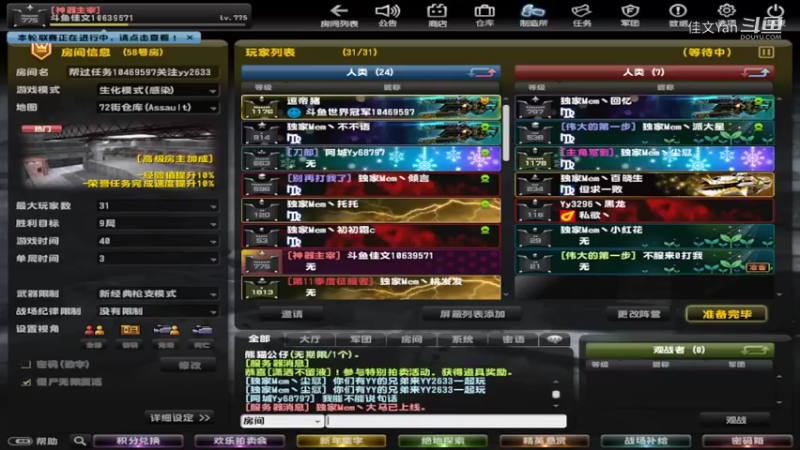The width and height of the screenshot is (800, 450).
Task: Open the 公告 announcements speaker icon
Action: point(387,15)
